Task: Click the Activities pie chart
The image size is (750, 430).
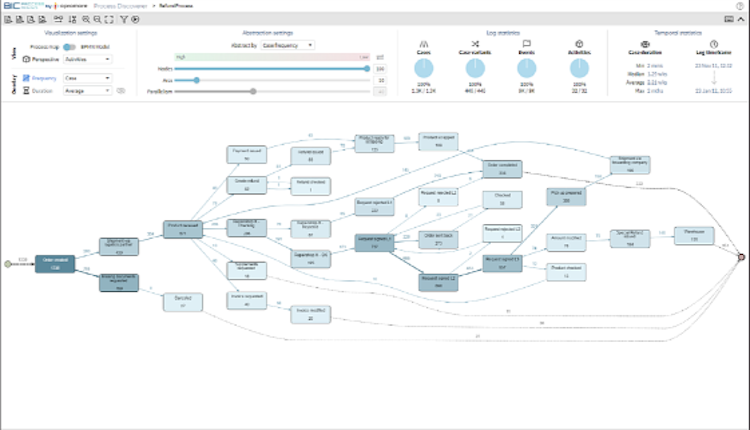Action: point(579,68)
